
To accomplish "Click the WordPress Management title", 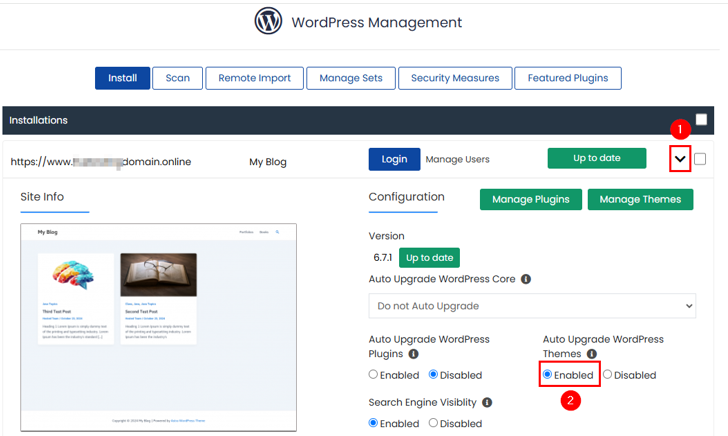I will 377,22.
